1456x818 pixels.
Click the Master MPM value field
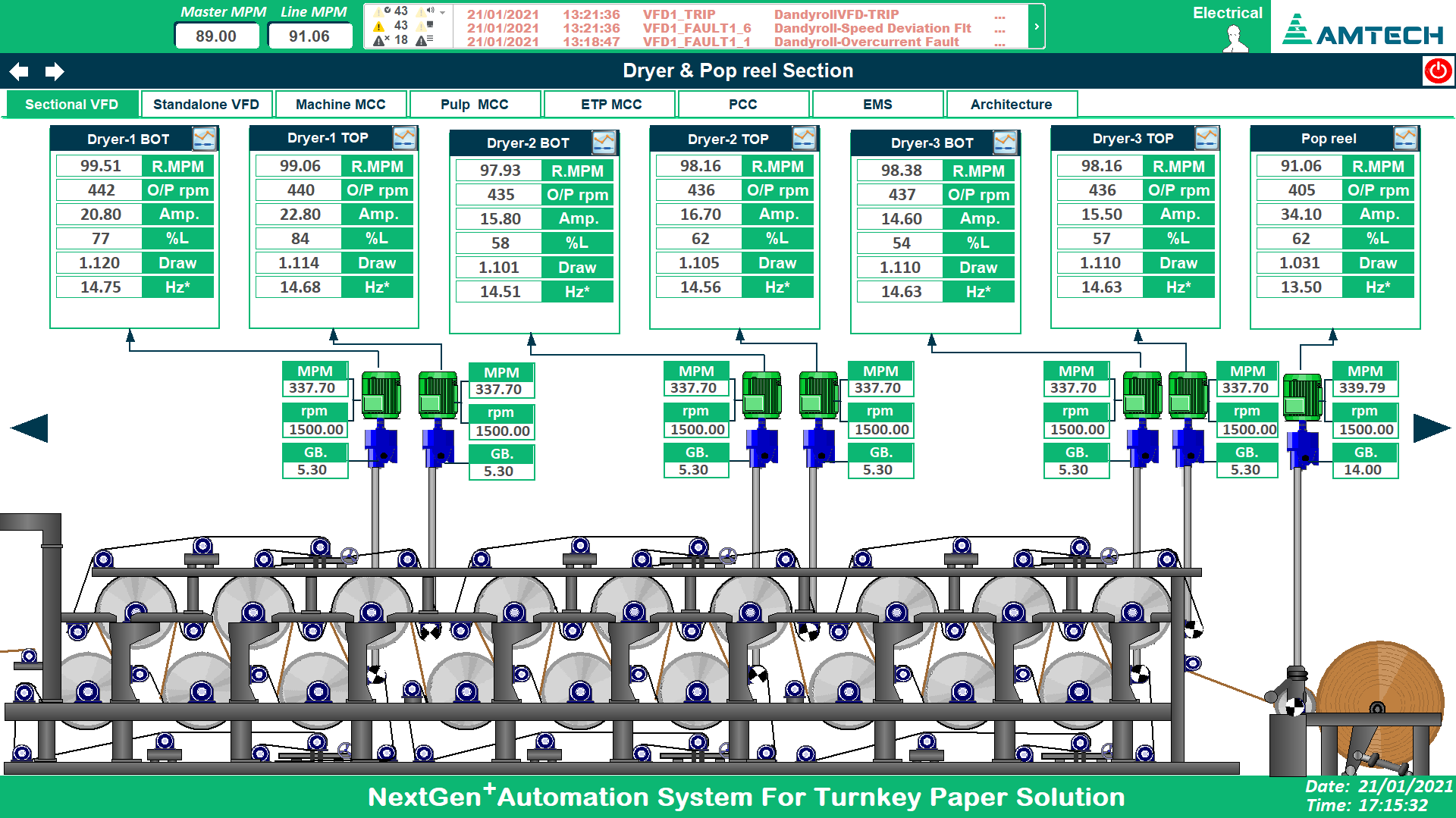click(216, 36)
